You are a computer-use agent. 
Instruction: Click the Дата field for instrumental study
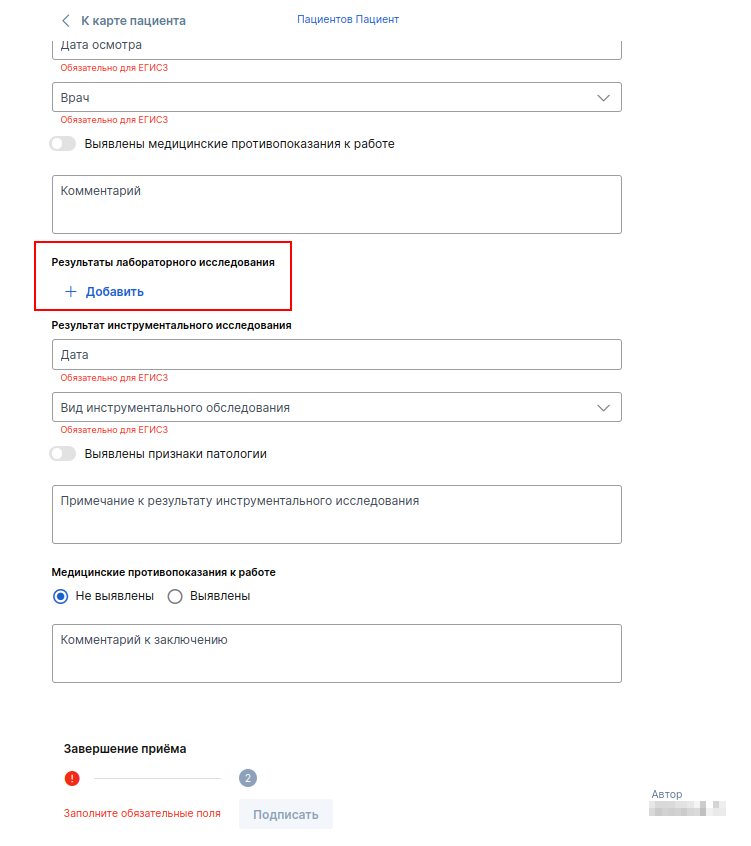click(x=337, y=354)
